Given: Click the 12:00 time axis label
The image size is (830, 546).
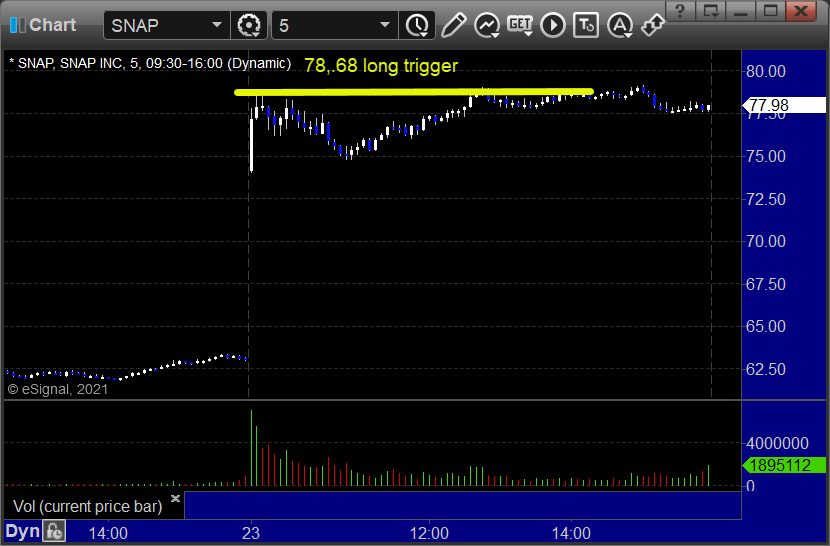Looking at the screenshot, I should click(429, 533).
